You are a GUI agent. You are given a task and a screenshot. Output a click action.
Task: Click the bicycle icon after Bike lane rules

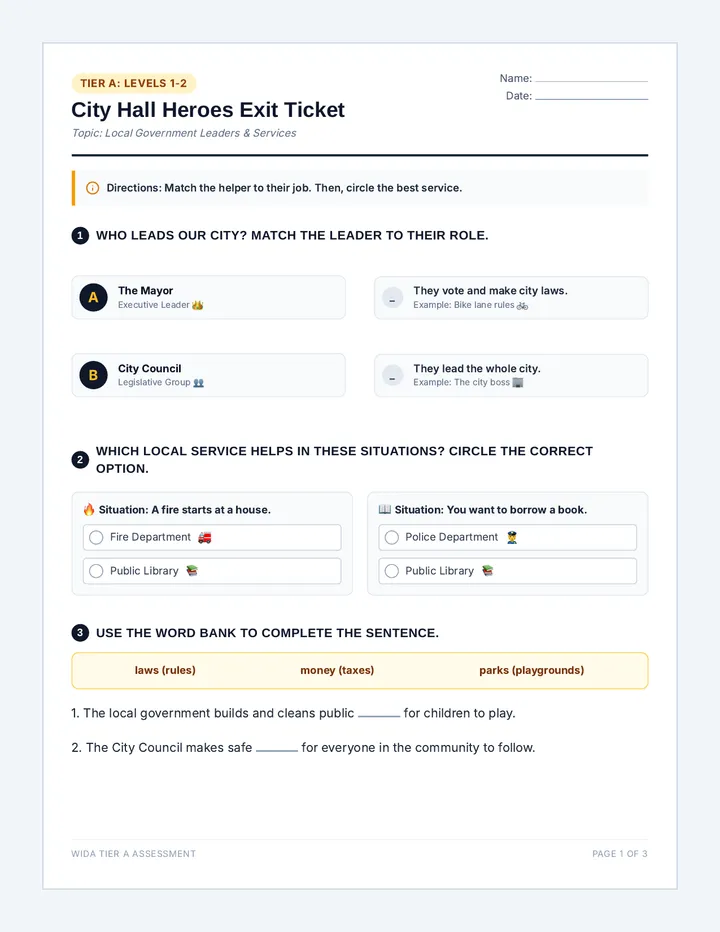[522, 306]
